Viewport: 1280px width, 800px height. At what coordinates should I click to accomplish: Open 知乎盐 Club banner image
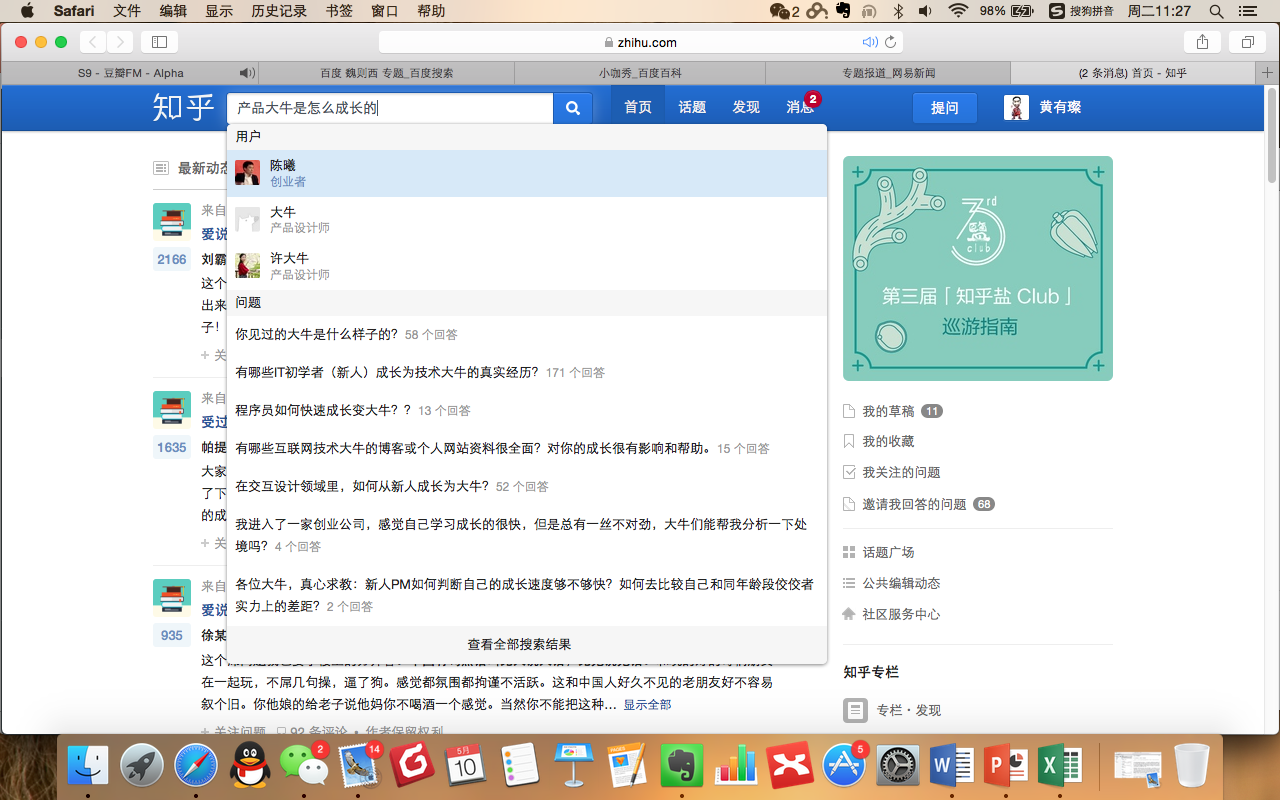[x=978, y=268]
